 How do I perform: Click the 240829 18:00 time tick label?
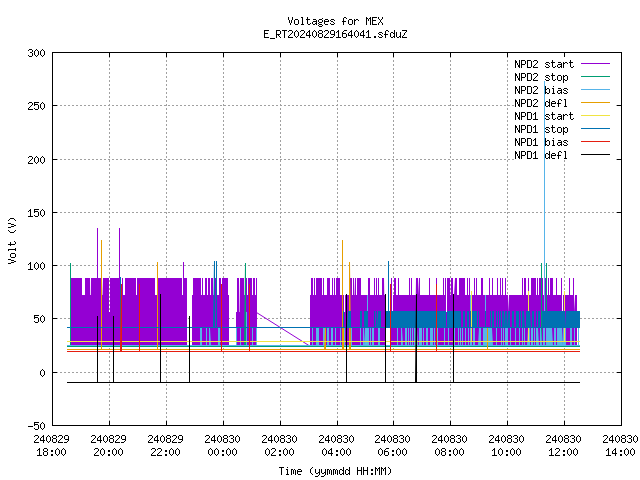51,446
